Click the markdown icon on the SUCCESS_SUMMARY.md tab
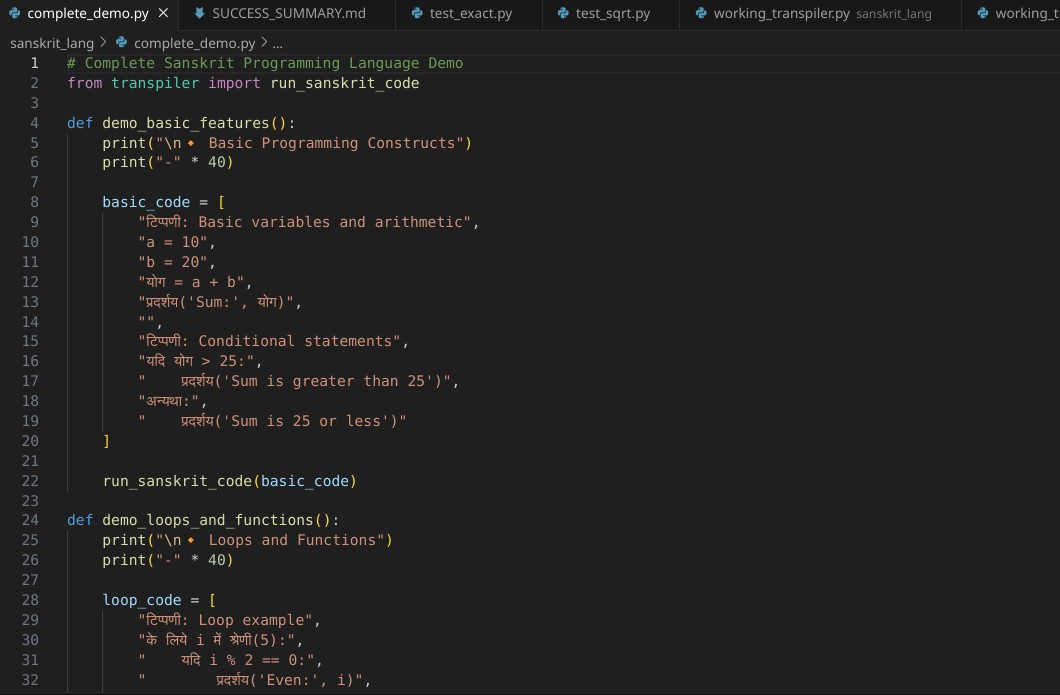Image resolution: width=1060 pixels, height=695 pixels. pyautogui.click(x=199, y=13)
